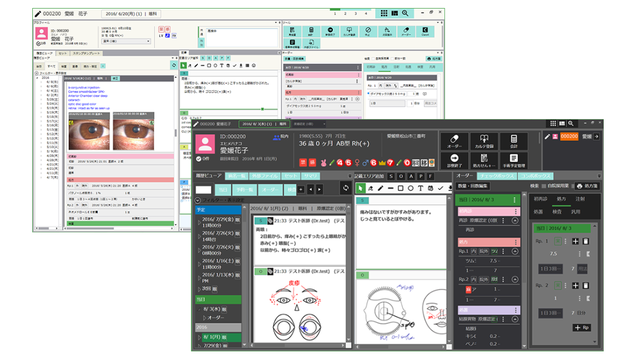Select the pen tool in dark window drawing toolbar
The image size is (640, 360).
380,188
